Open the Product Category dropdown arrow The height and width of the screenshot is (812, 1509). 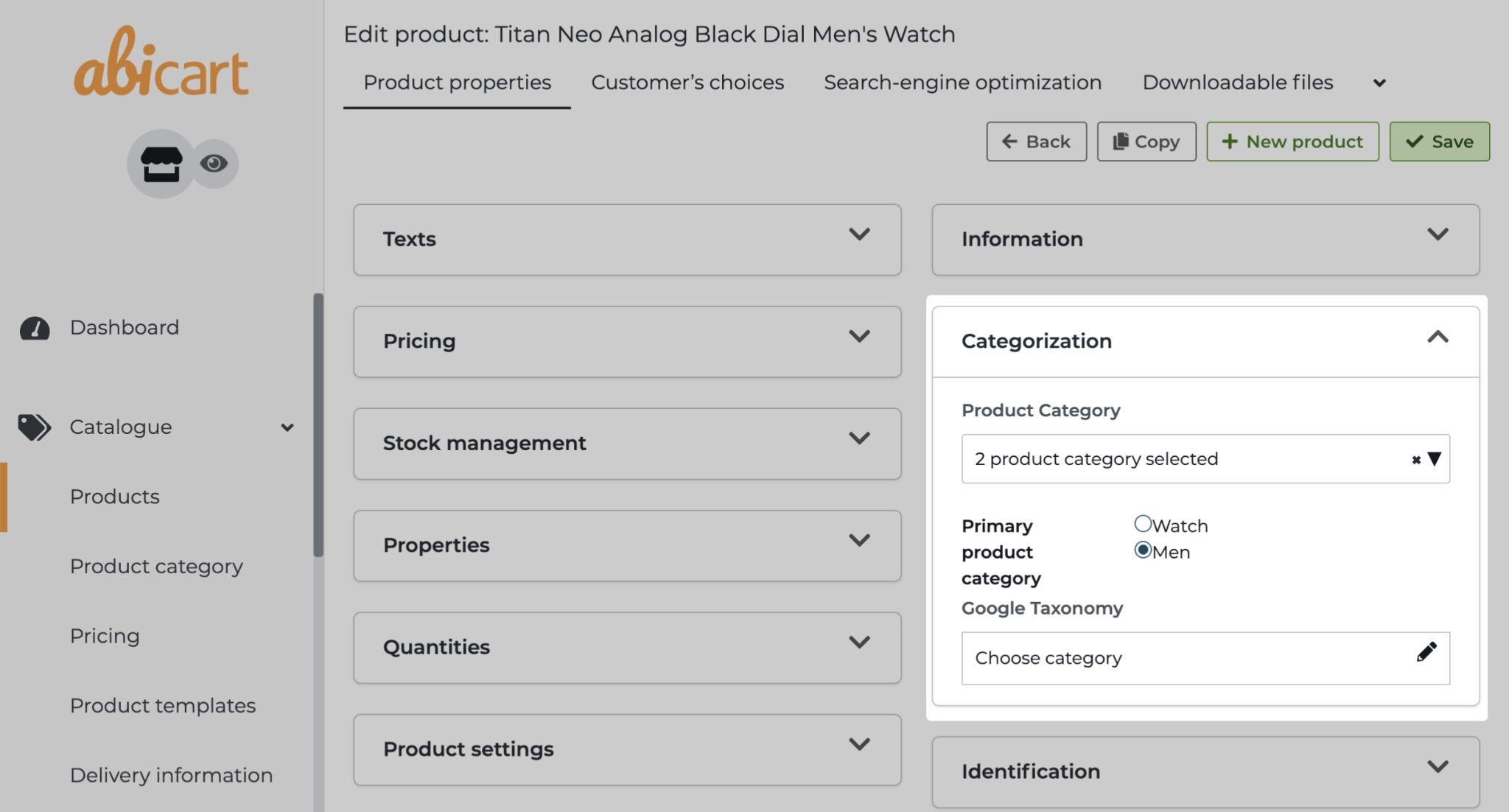click(x=1434, y=459)
